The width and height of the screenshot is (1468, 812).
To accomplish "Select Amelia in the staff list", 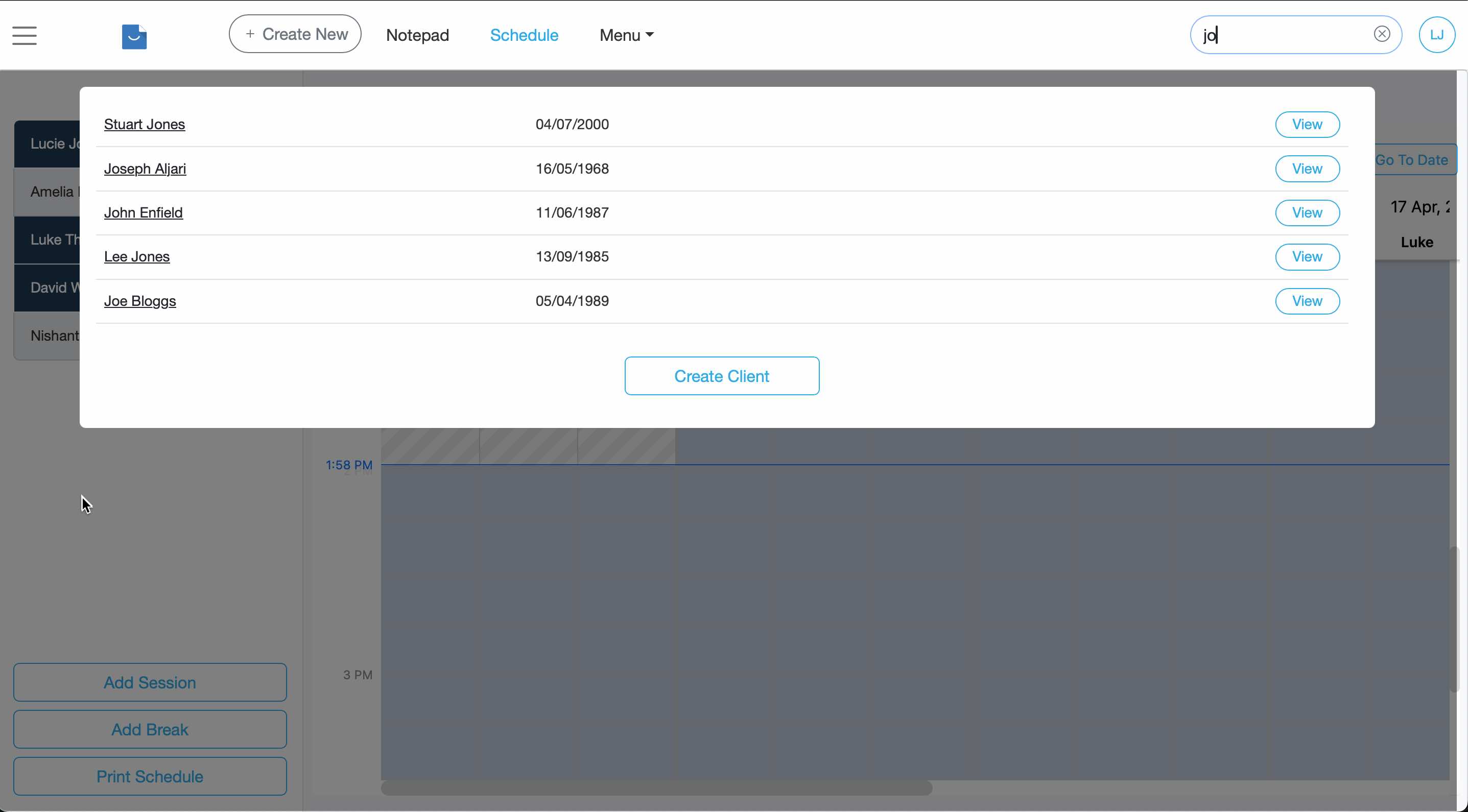I will tap(48, 192).
